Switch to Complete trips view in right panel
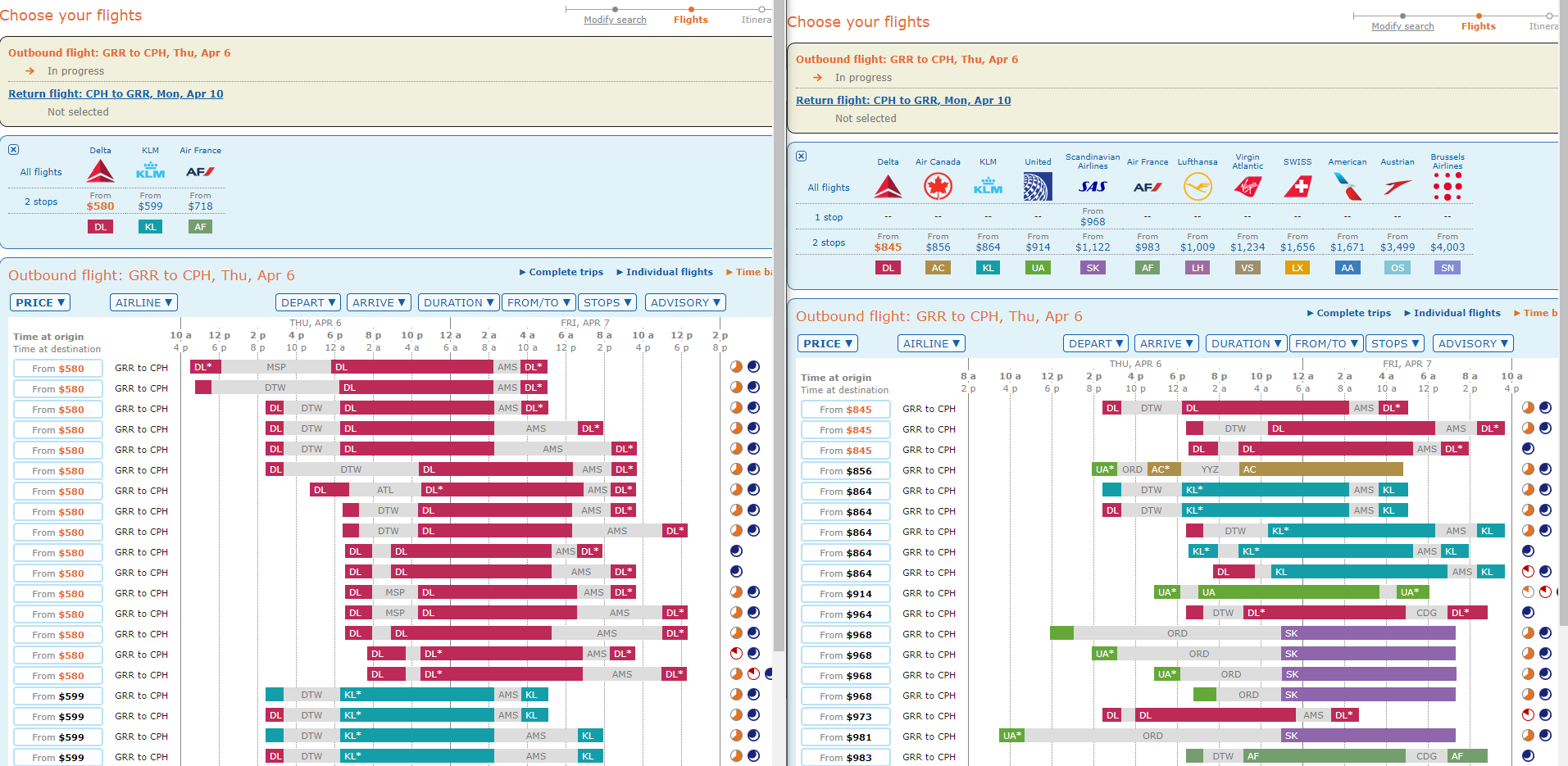 (x=1353, y=313)
